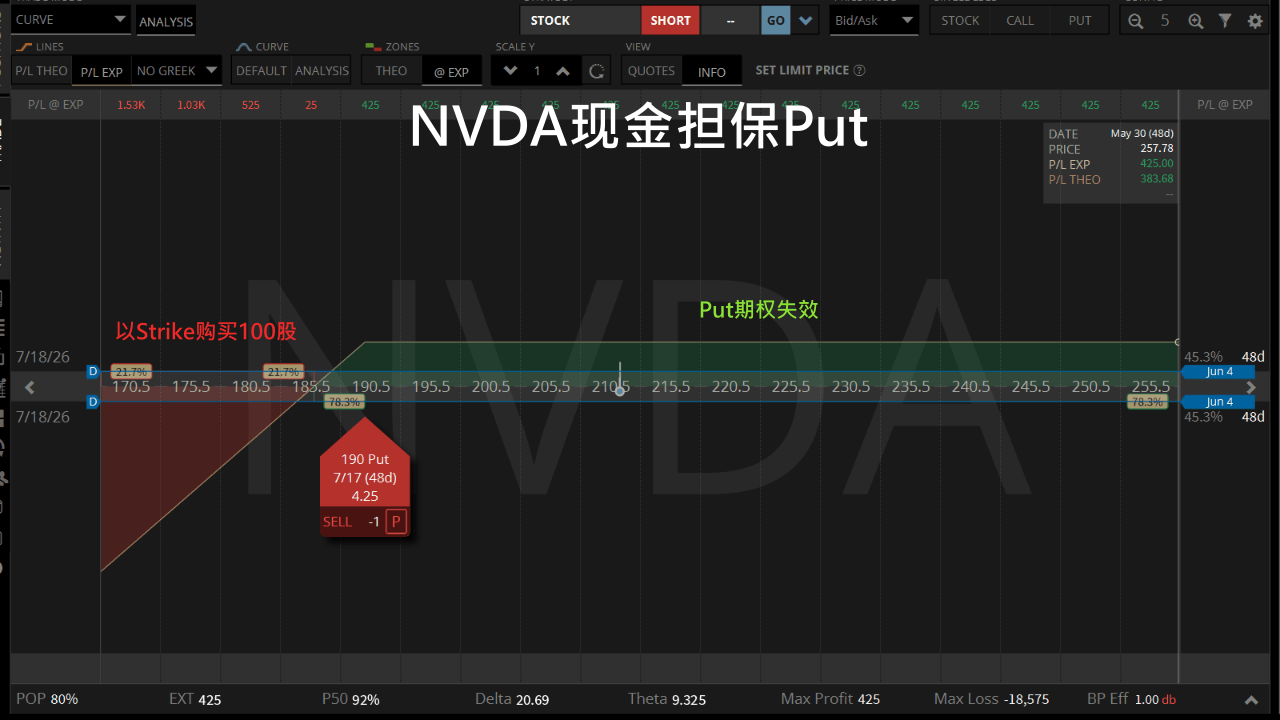Click the zoom level number 5

1165,20
